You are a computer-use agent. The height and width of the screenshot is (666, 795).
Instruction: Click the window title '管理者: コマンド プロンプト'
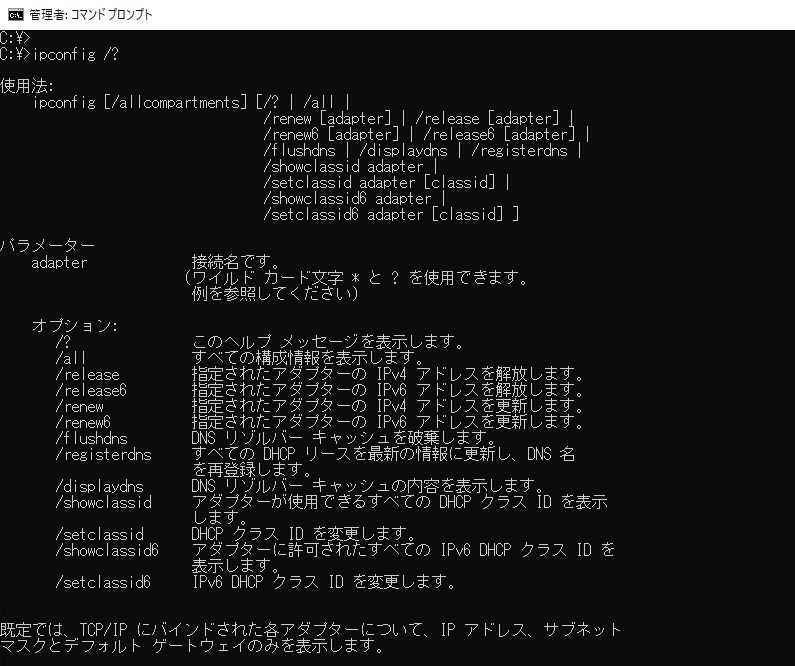tap(90, 15)
